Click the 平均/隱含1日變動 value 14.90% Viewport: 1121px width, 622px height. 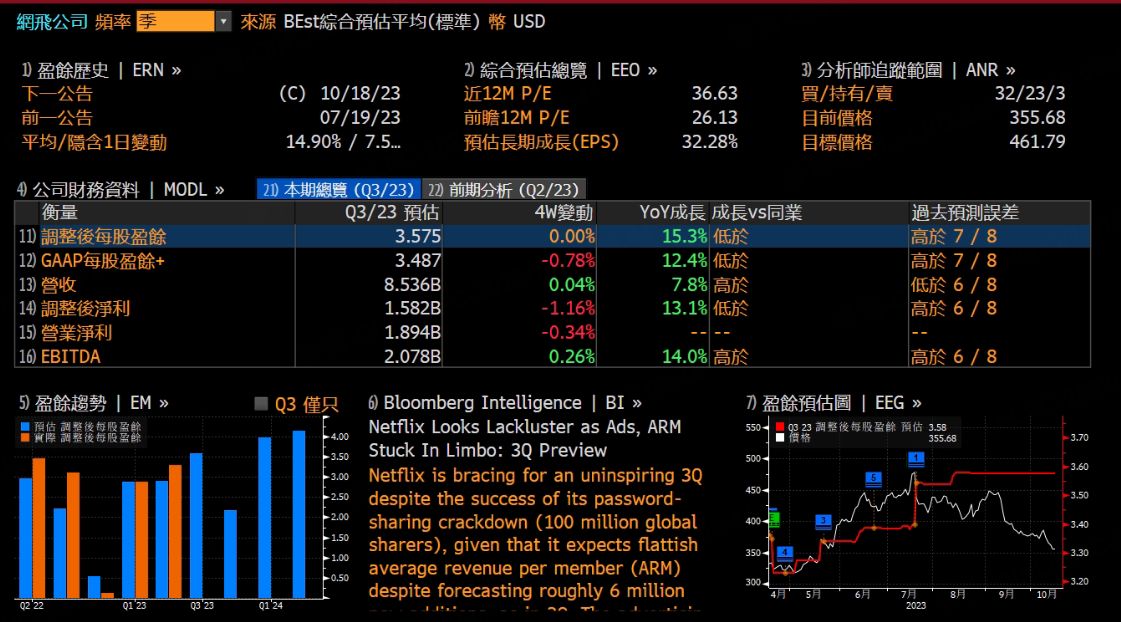click(x=314, y=142)
